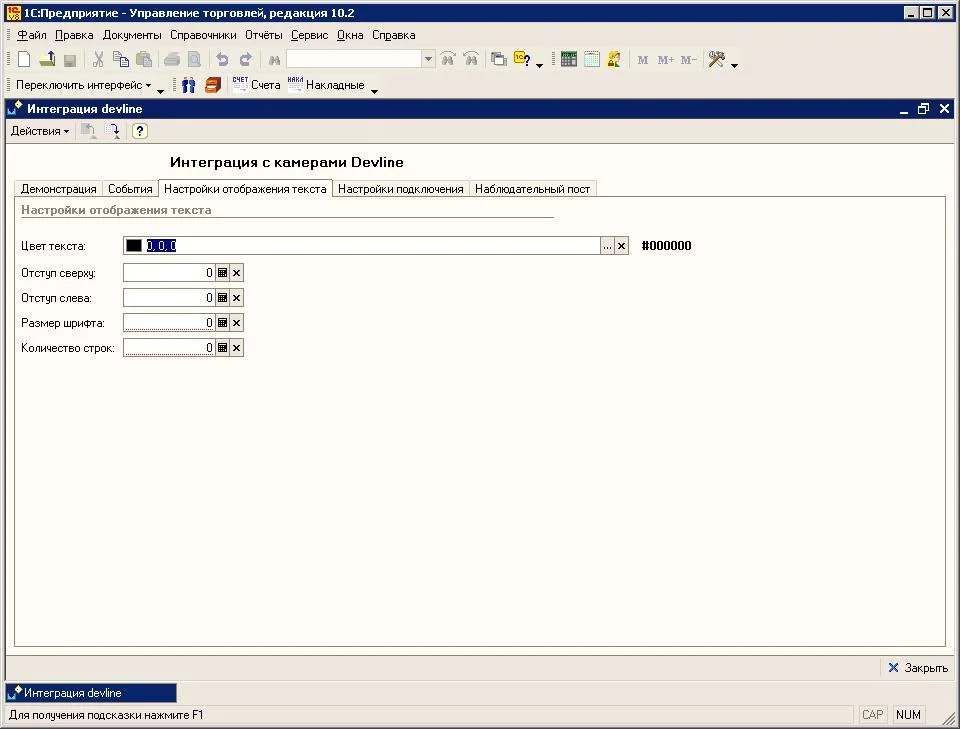This screenshot has width=960, height=729.
Task: Click the black color swatch in Цвет текста
Action: (x=133, y=245)
